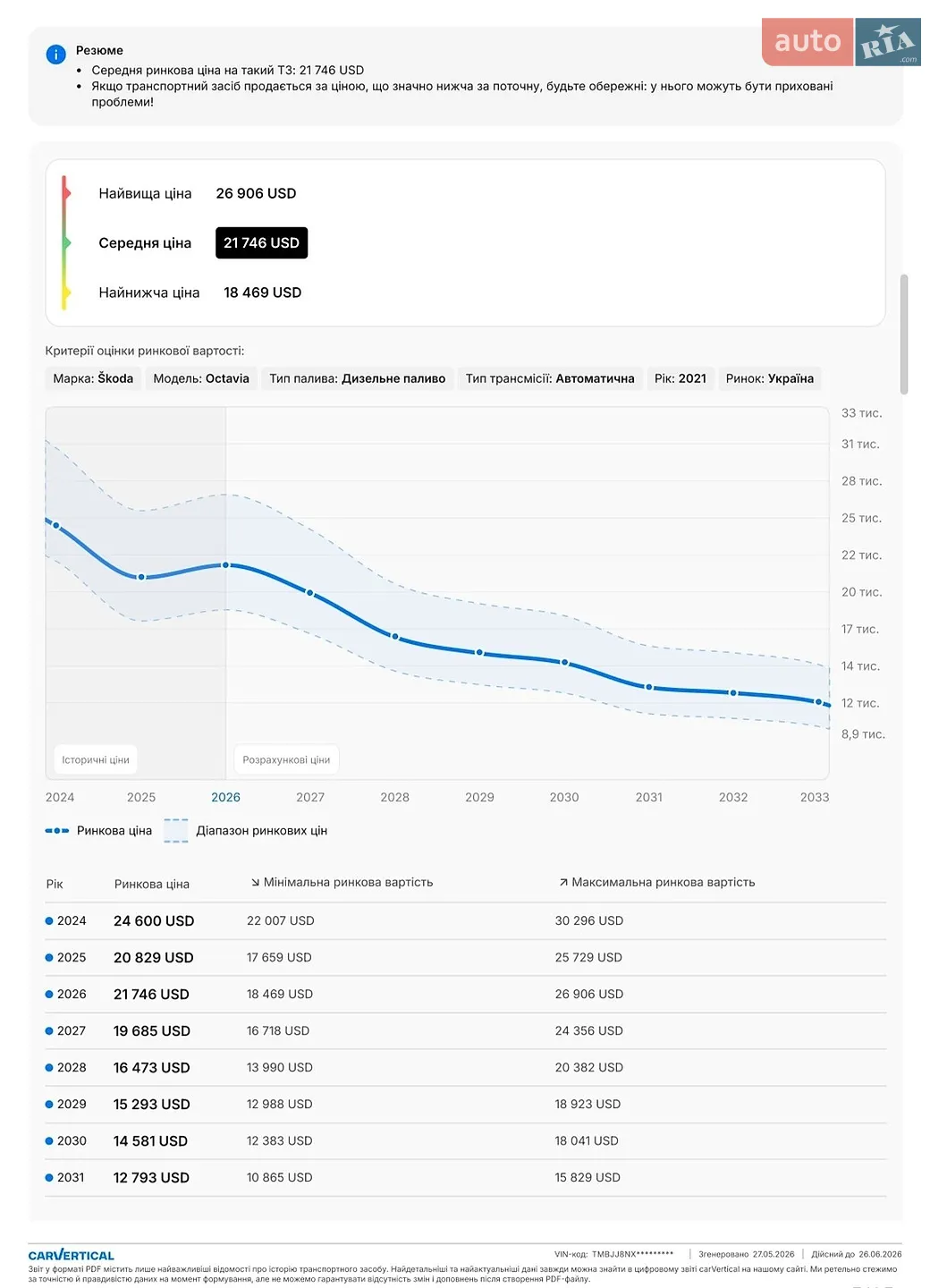Click the 2026 data point on the chart
930x1288 pixels.
[x=225, y=565]
